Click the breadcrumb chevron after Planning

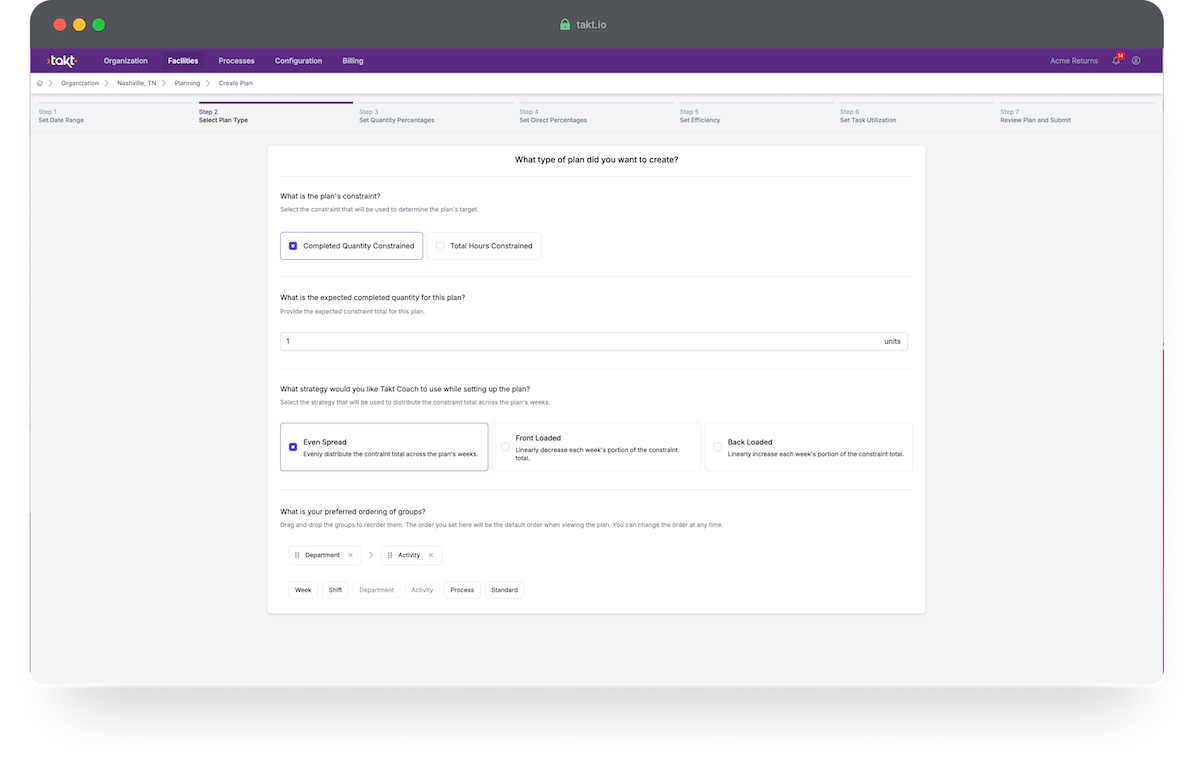(209, 83)
